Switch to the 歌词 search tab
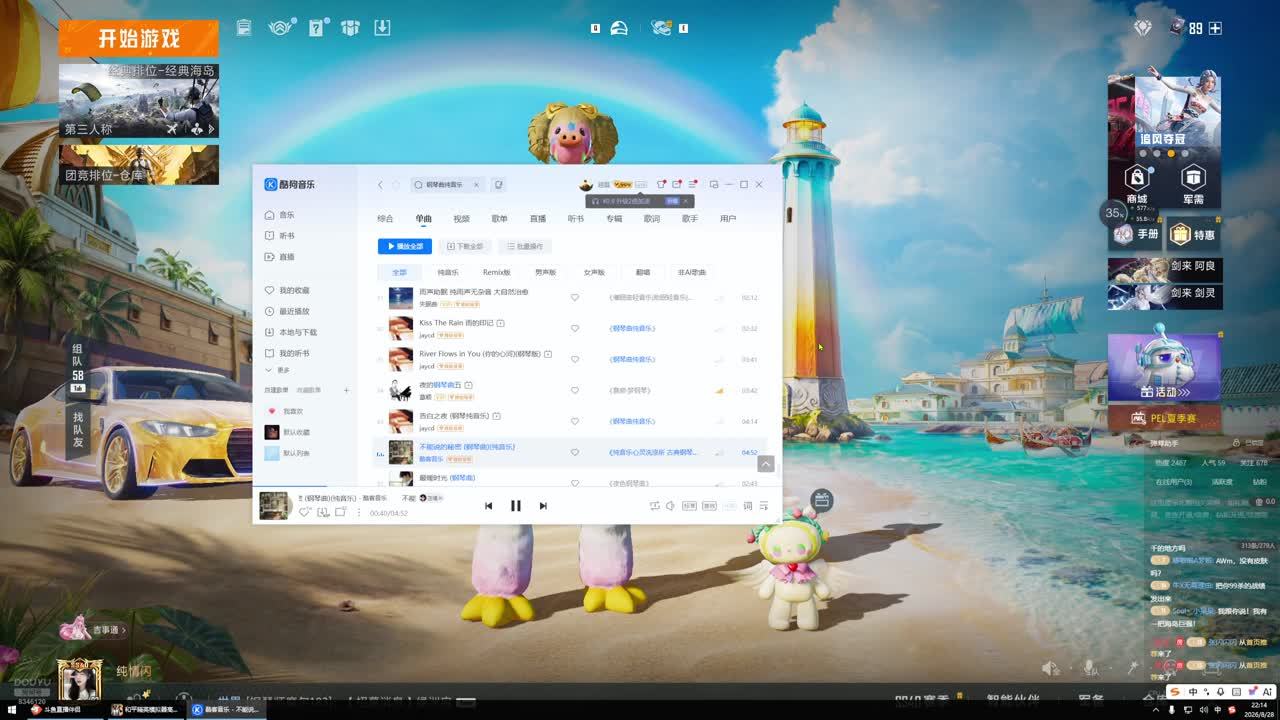 pyautogui.click(x=651, y=218)
